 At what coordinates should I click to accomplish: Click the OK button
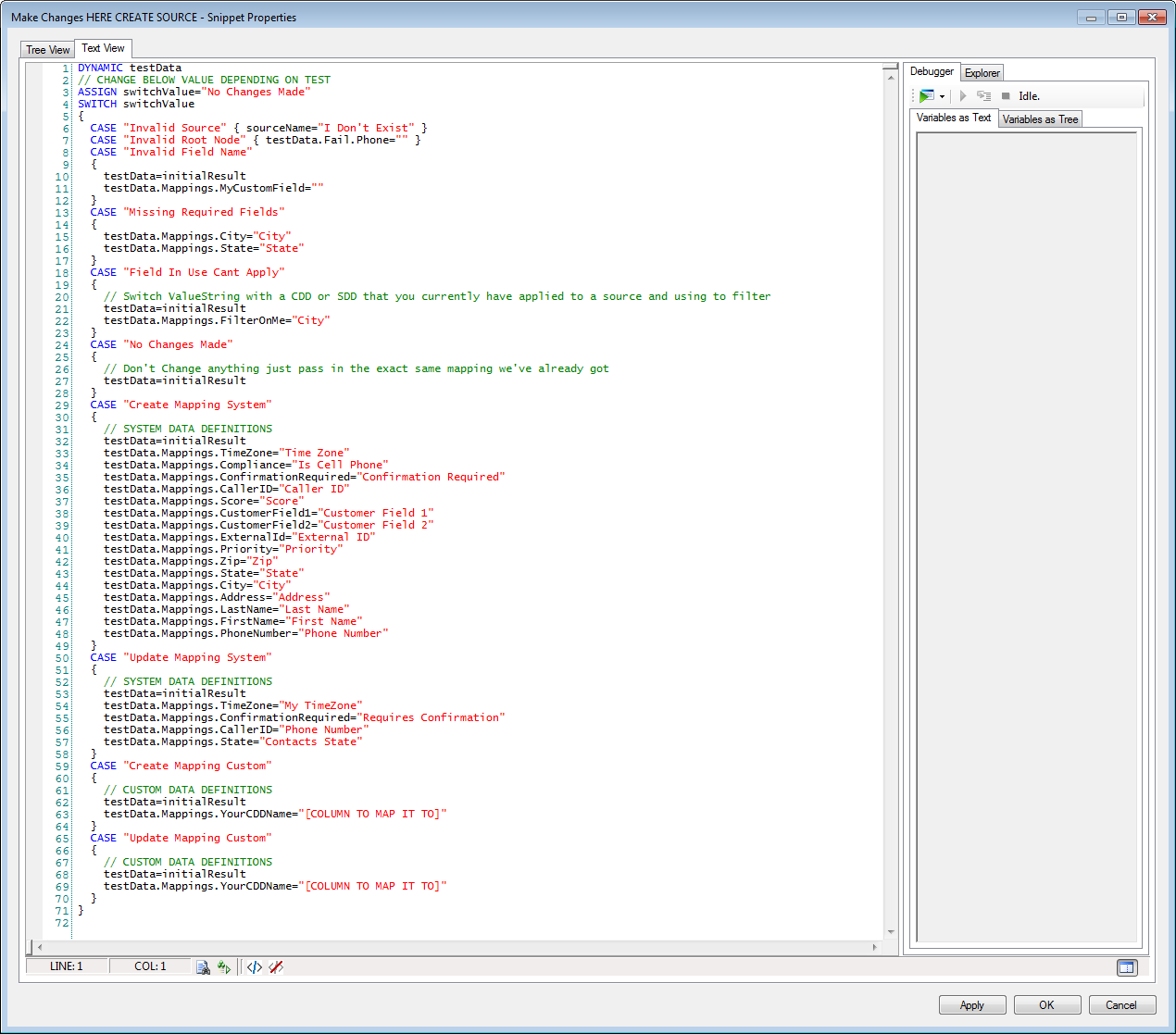(x=1046, y=1005)
